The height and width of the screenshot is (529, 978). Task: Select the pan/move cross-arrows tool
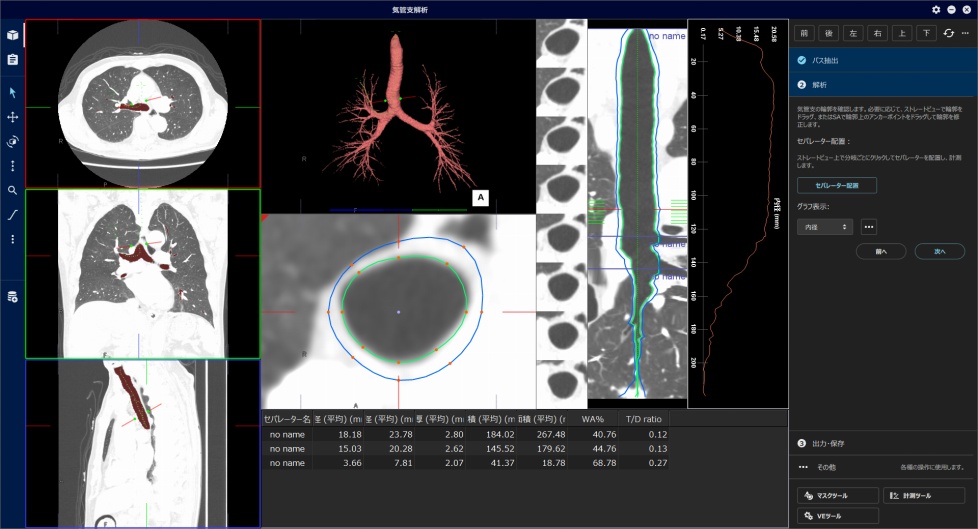tap(13, 117)
